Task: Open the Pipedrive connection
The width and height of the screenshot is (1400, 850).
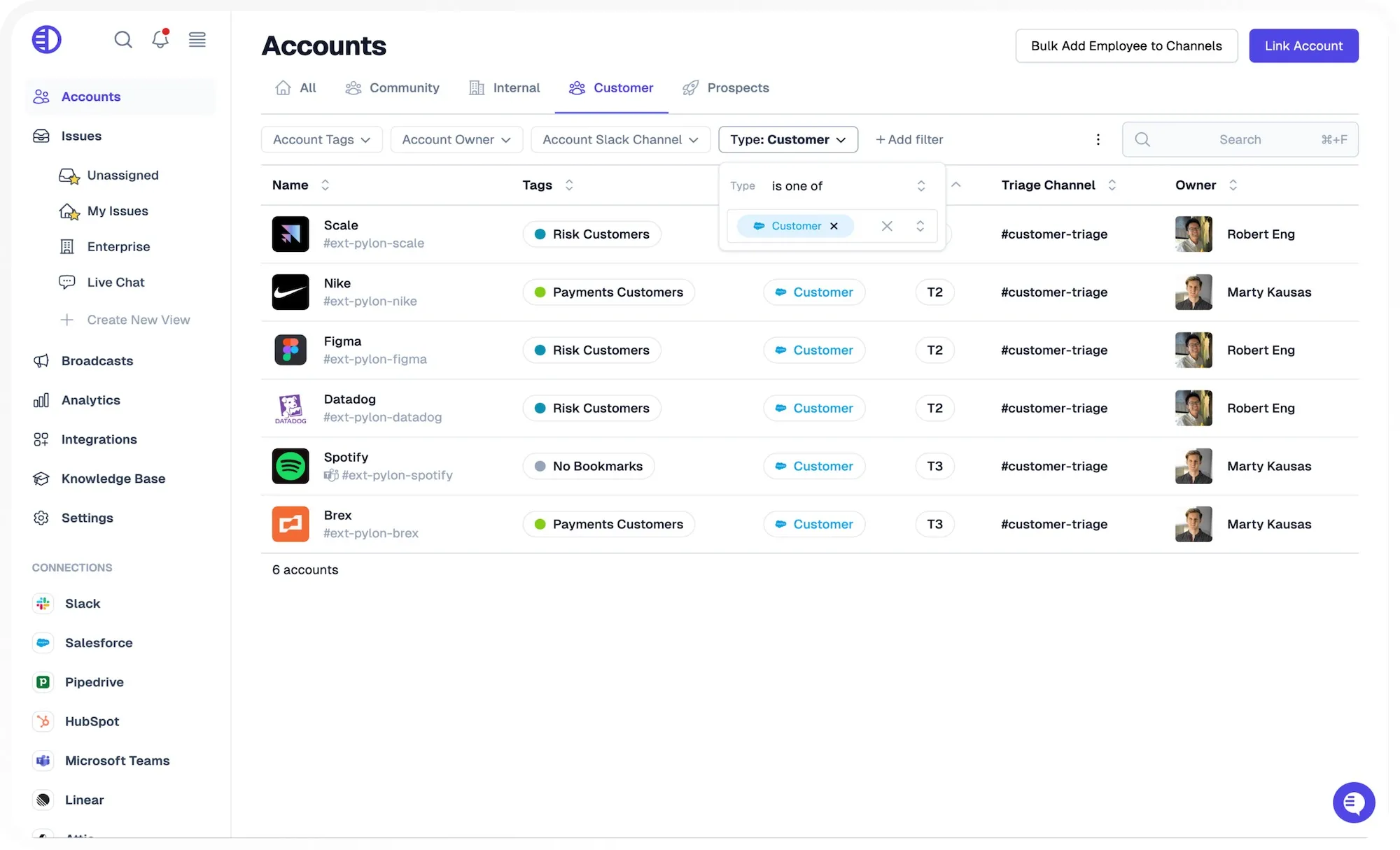Action: point(78,681)
